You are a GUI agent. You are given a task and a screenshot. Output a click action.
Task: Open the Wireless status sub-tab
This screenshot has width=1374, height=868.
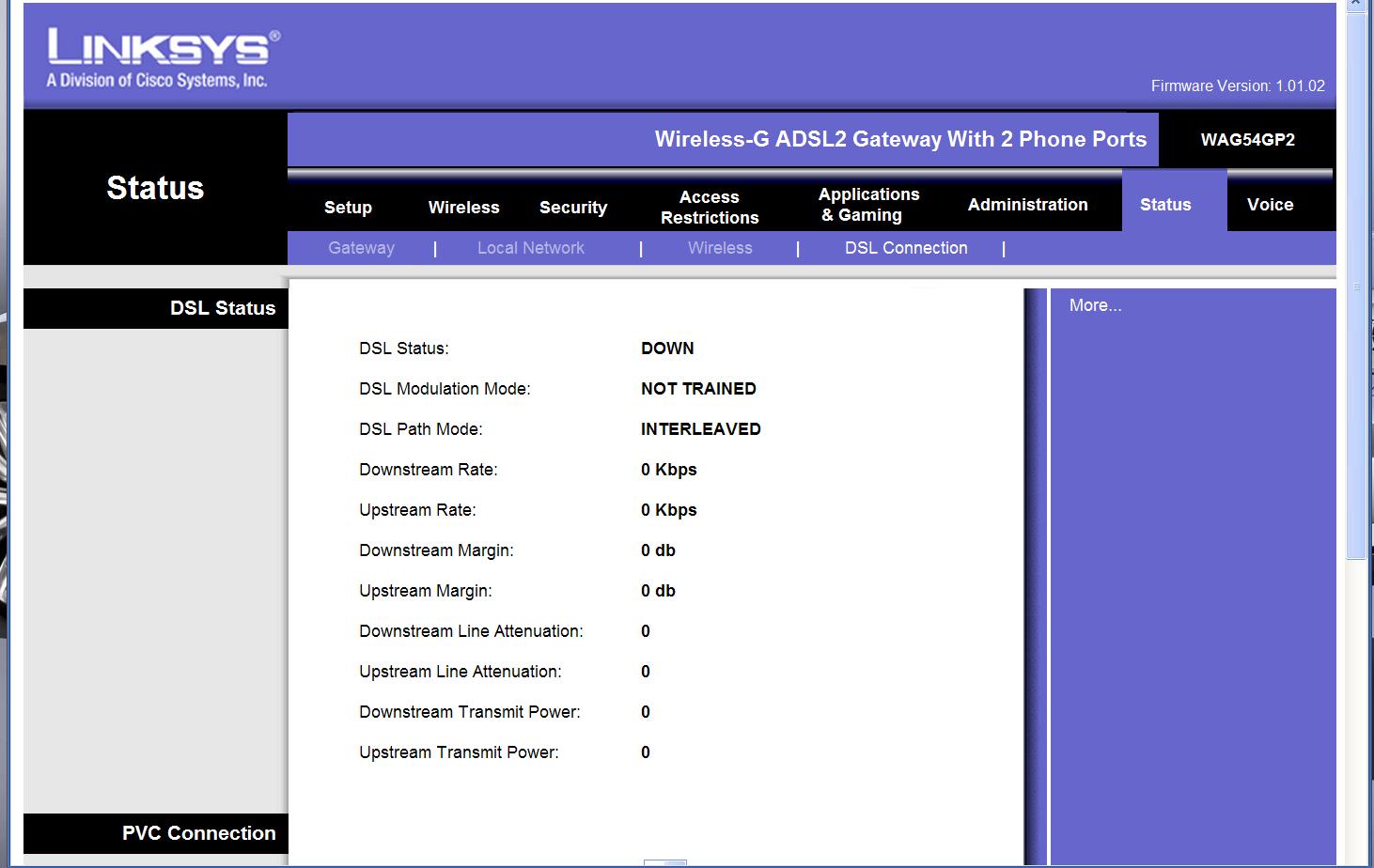[x=720, y=248]
